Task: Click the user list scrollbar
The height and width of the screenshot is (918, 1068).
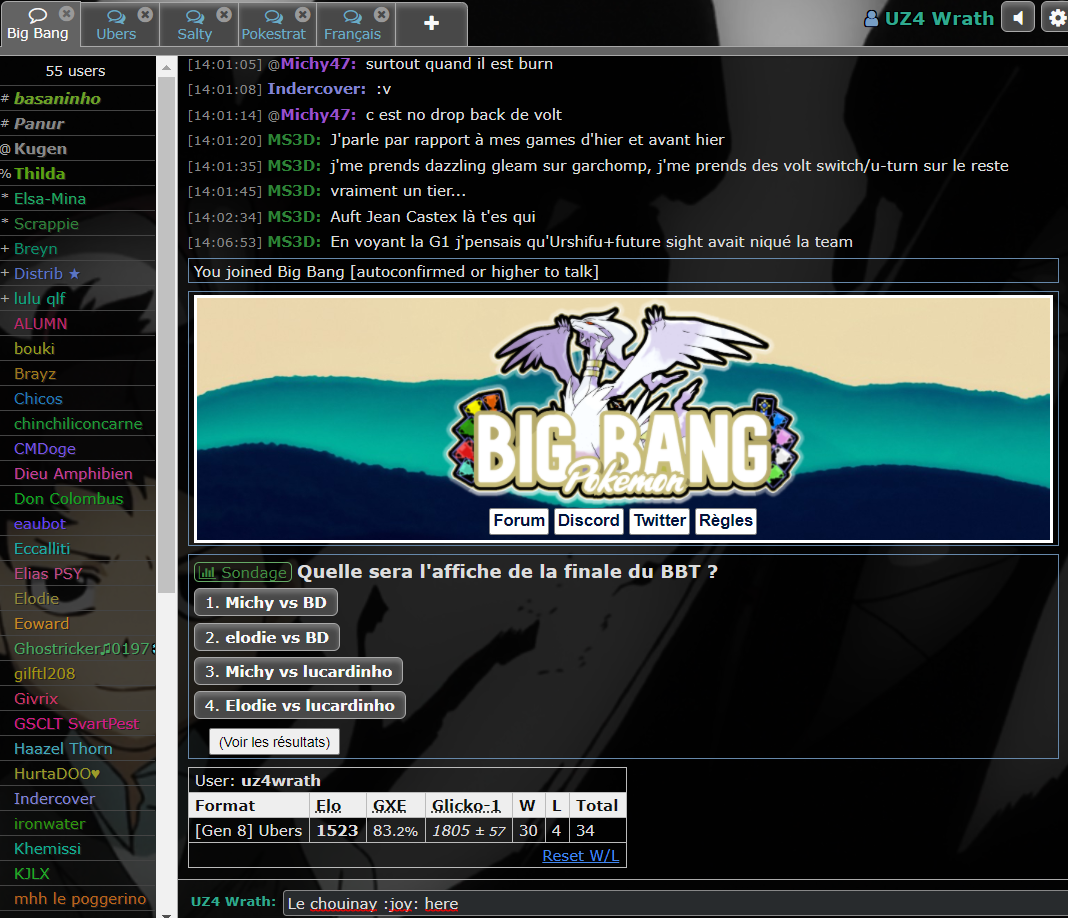Action: pyautogui.click(x=166, y=400)
